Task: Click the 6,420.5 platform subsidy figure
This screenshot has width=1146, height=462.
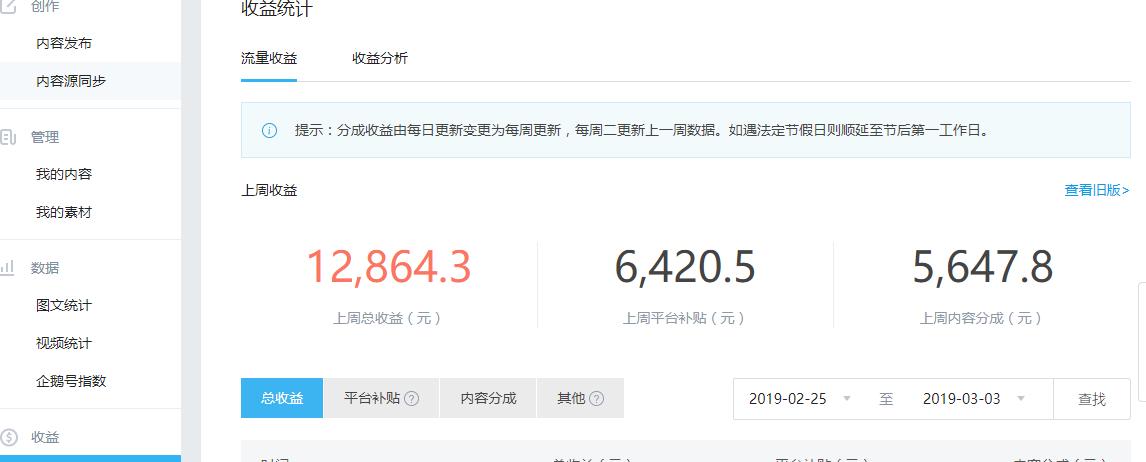Action: (685, 267)
